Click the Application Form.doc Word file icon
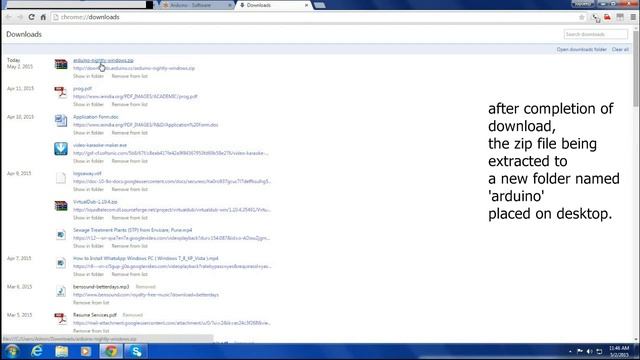The width and height of the screenshot is (640, 360). 61,120
